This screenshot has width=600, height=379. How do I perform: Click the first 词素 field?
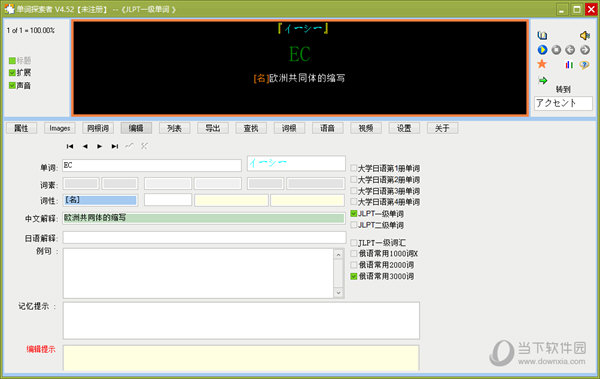click(x=81, y=184)
